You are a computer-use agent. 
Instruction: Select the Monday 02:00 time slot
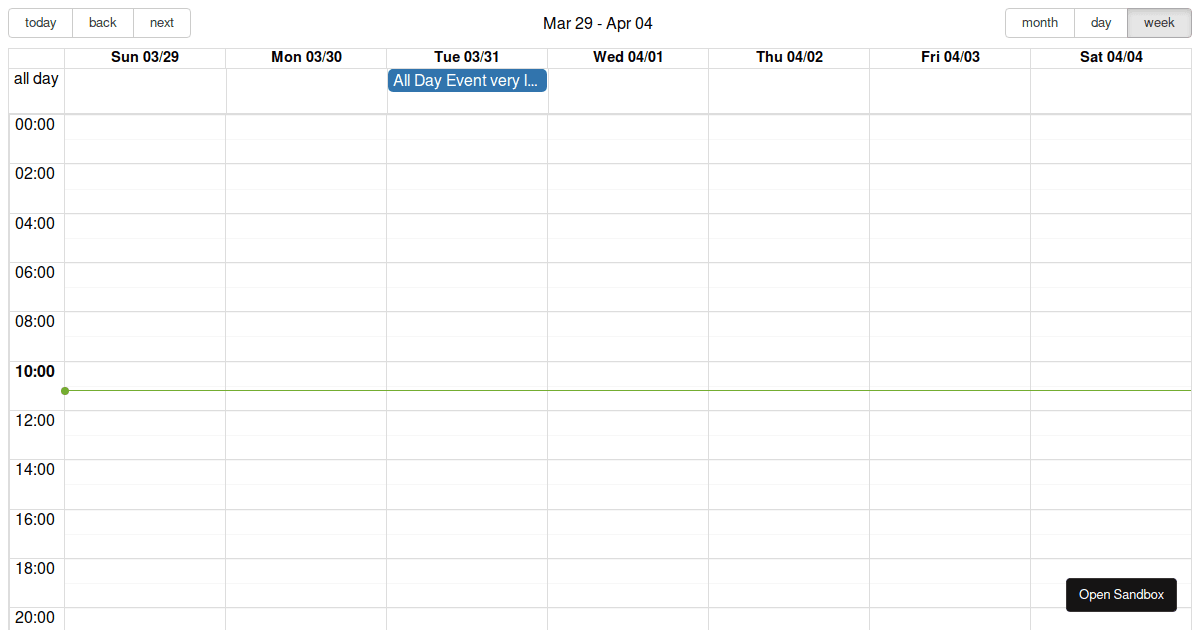pyautogui.click(x=306, y=176)
